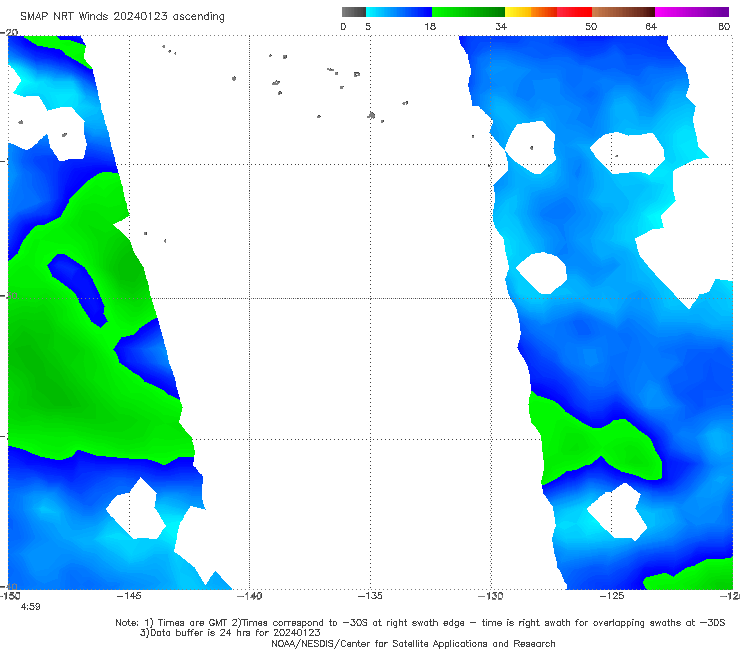Click the magenta segment of the wind color bar

692,12
